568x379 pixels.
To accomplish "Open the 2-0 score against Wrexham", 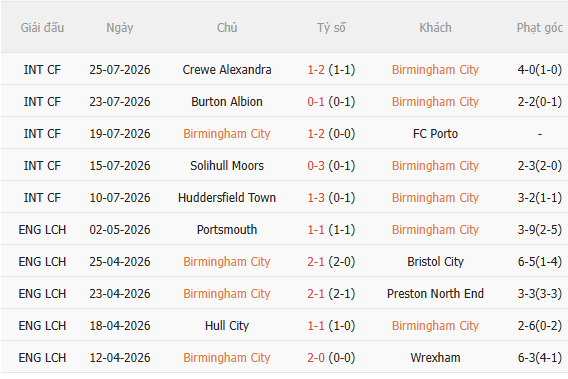I will [316, 358].
